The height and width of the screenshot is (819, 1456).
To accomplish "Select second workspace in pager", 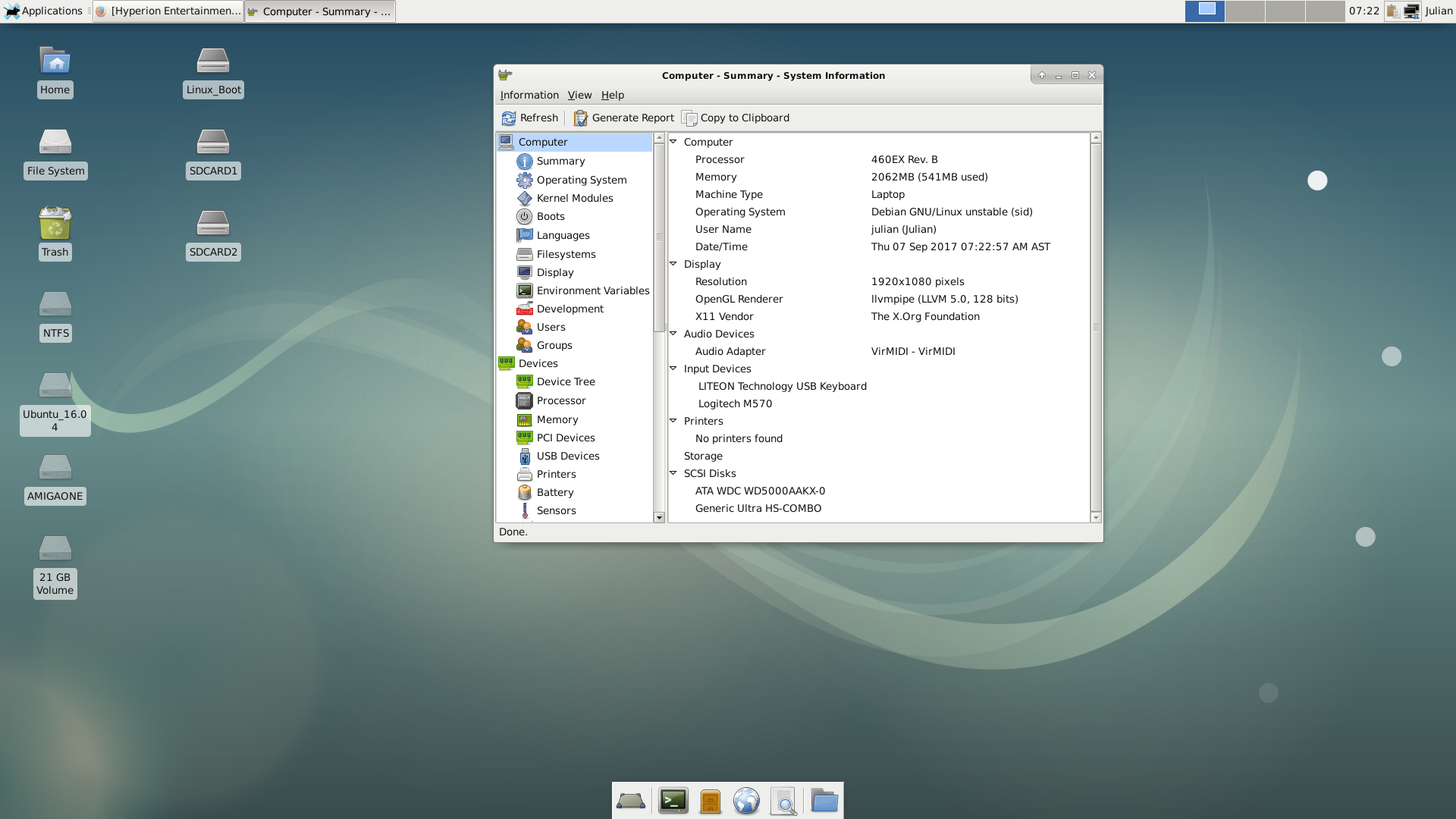I will click(x=1244, y=11).
